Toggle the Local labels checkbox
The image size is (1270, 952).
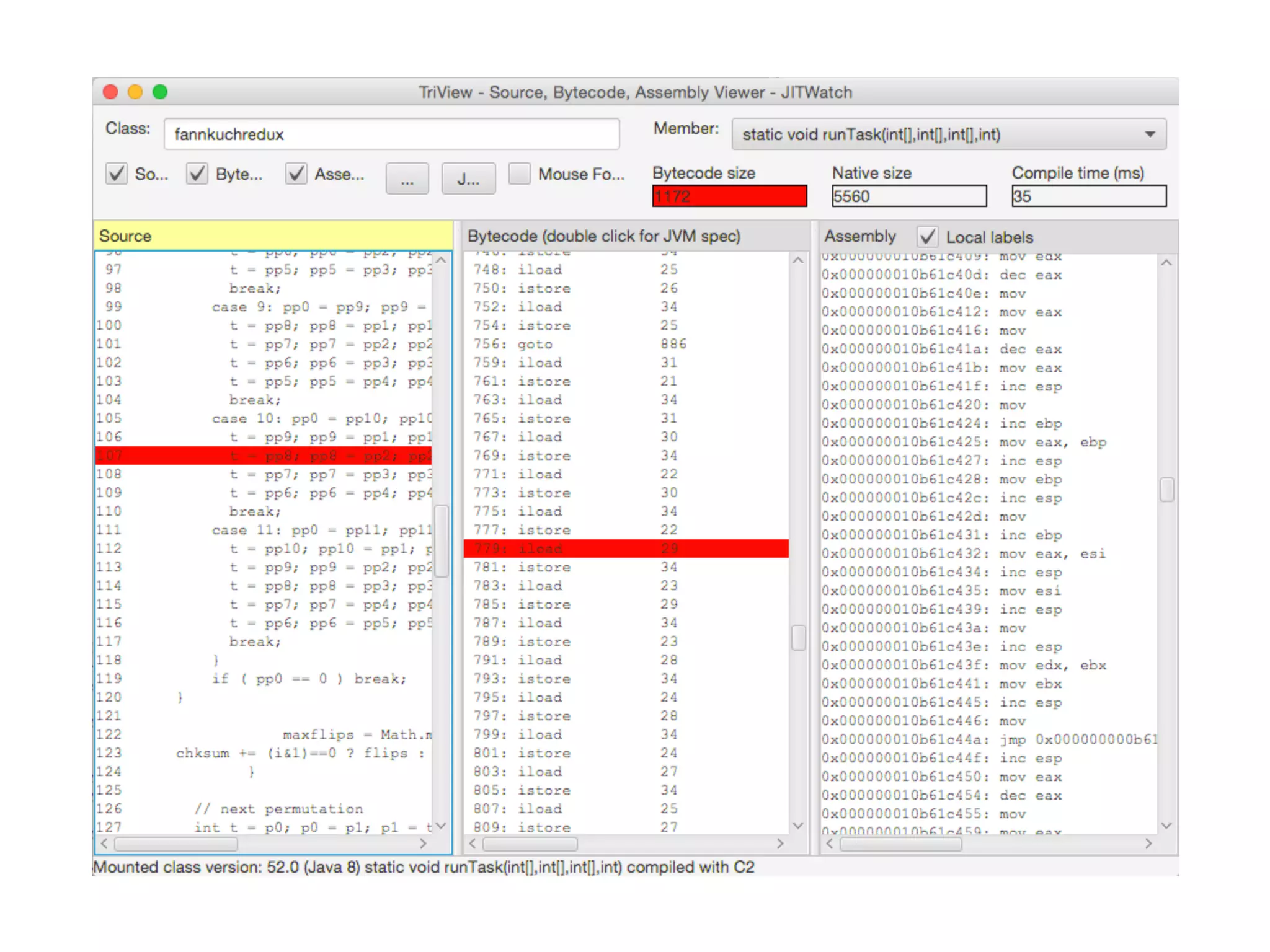(x=928, y=237)
